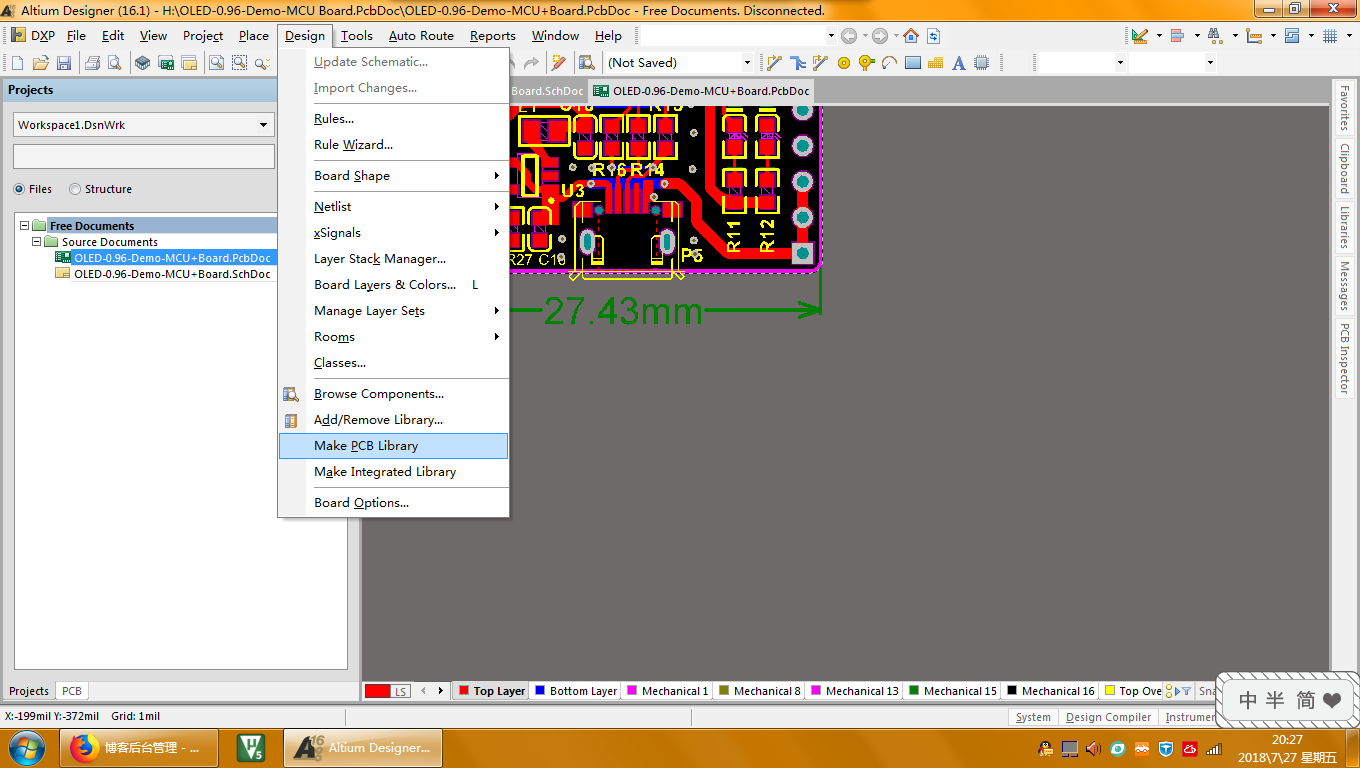Click the Print Preview icon
The height and width of the screenshot is (768, 1360).
(x=114, y=63)
